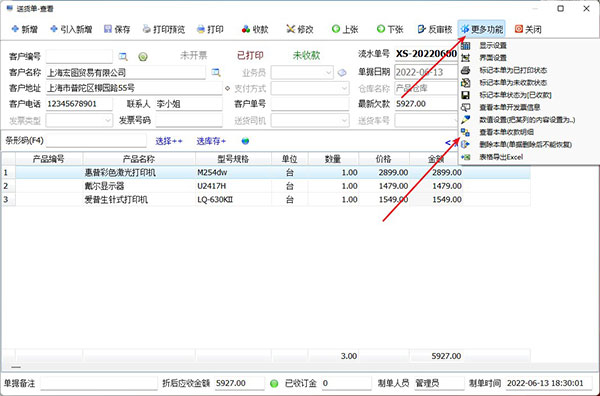Viewport: 600px width, 396px height.
Task: Click the model cell U2417H
Action: pos(233,186)
